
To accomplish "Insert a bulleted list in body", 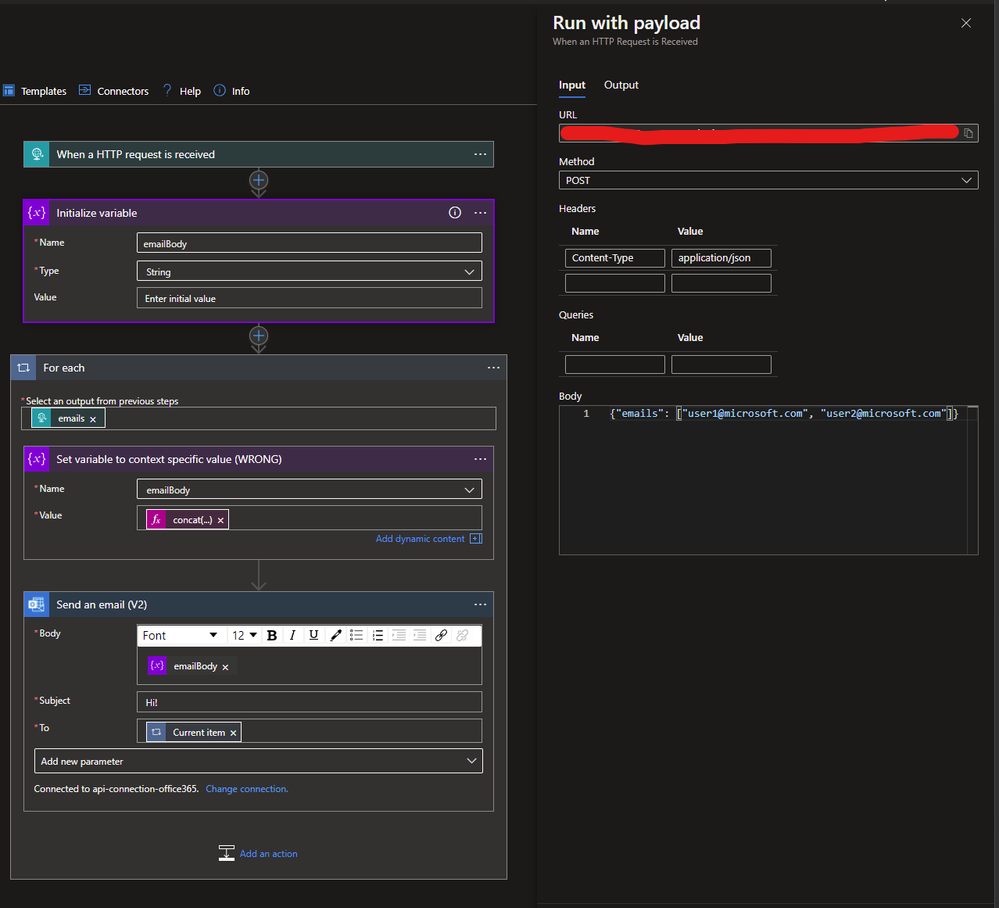I will tap(356, 636).
